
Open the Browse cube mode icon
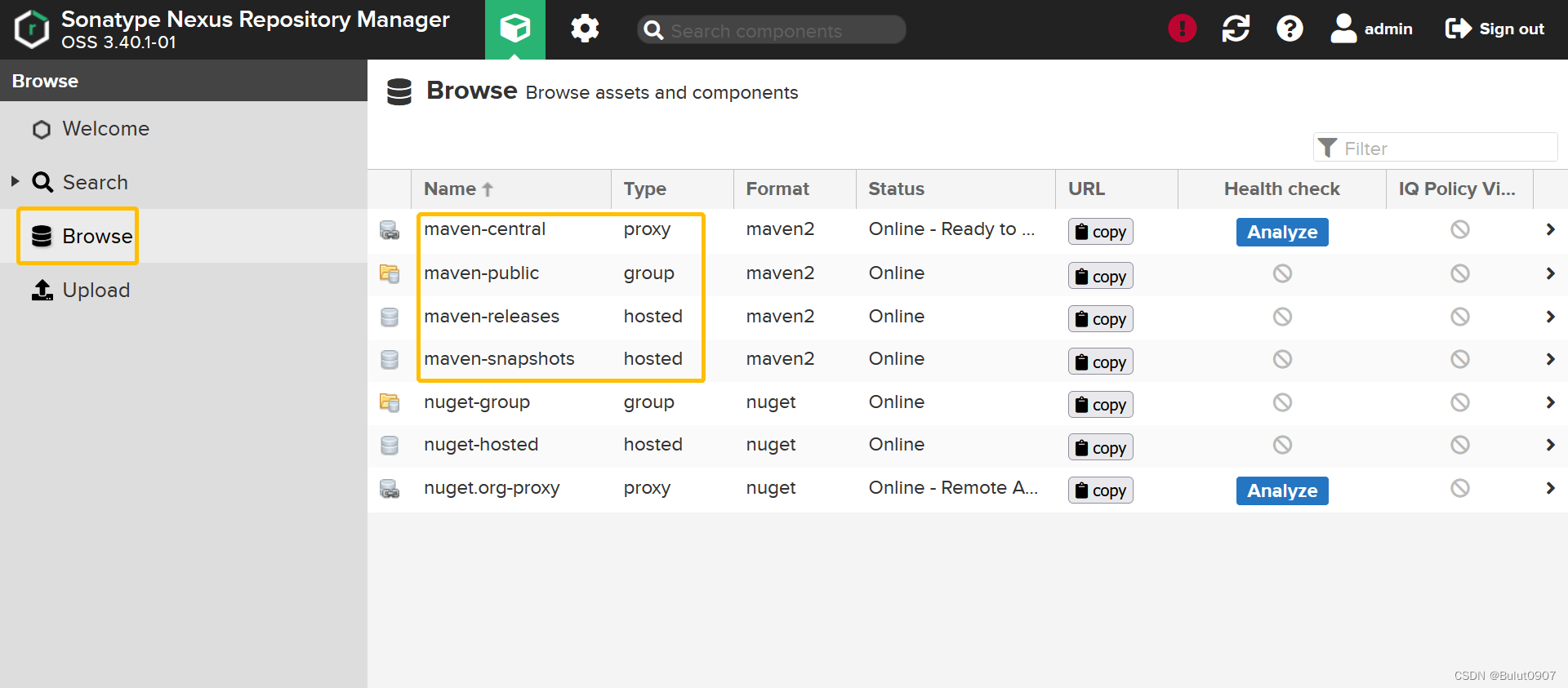(515, 29)
